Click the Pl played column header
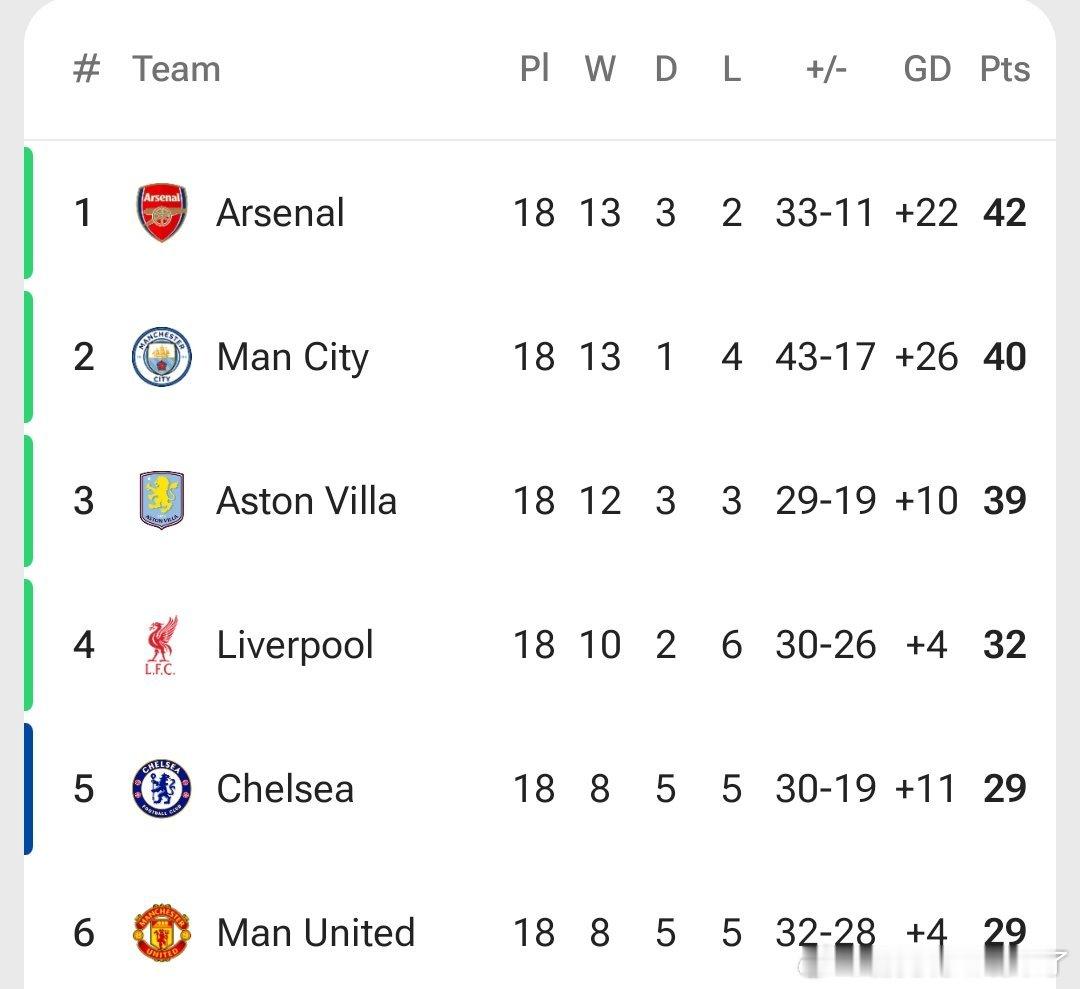1080x989 pixels. point(535,69)
